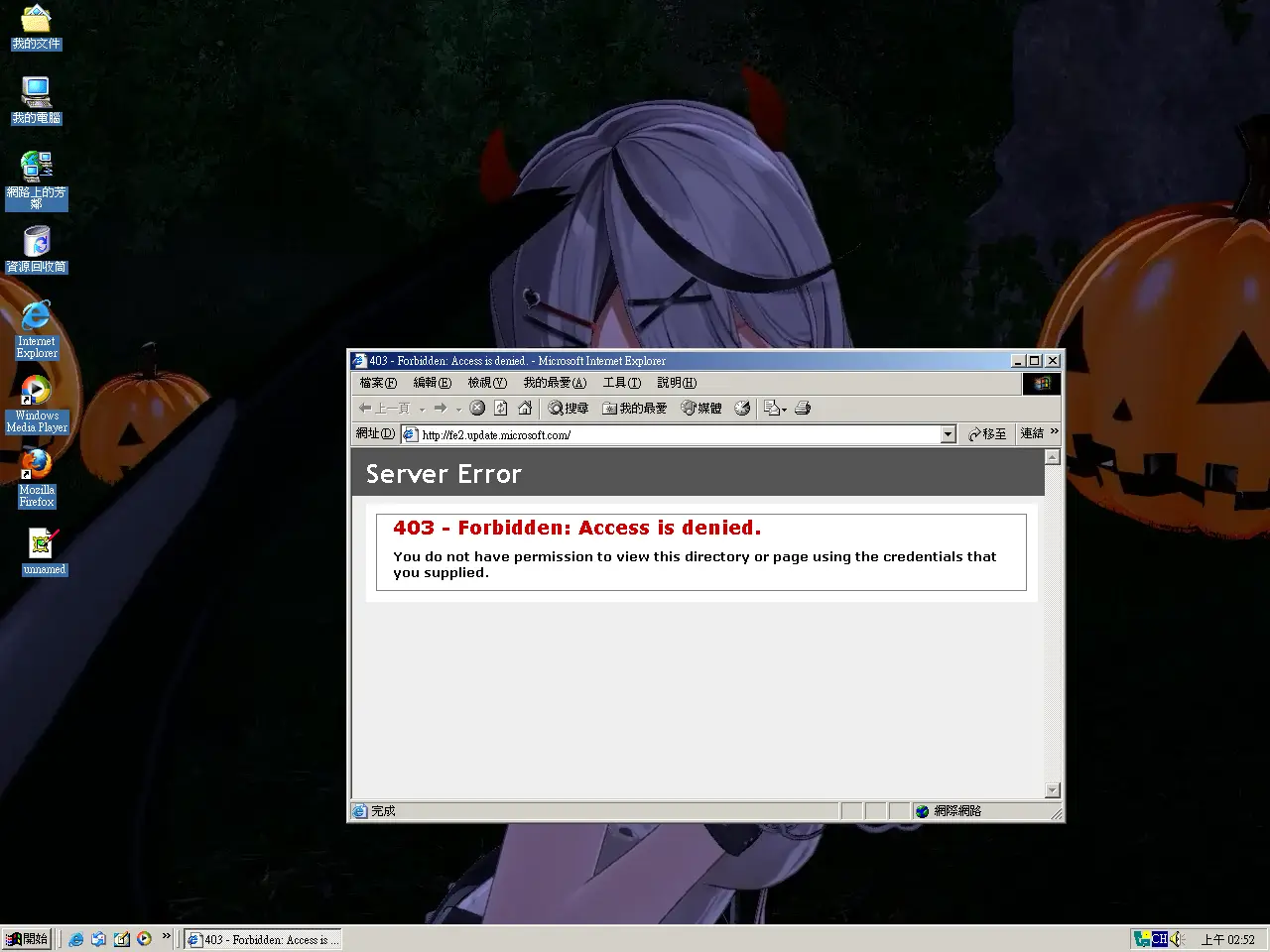Click the IE window title bar icon
1270x952 pixels.
coord(360,361)
